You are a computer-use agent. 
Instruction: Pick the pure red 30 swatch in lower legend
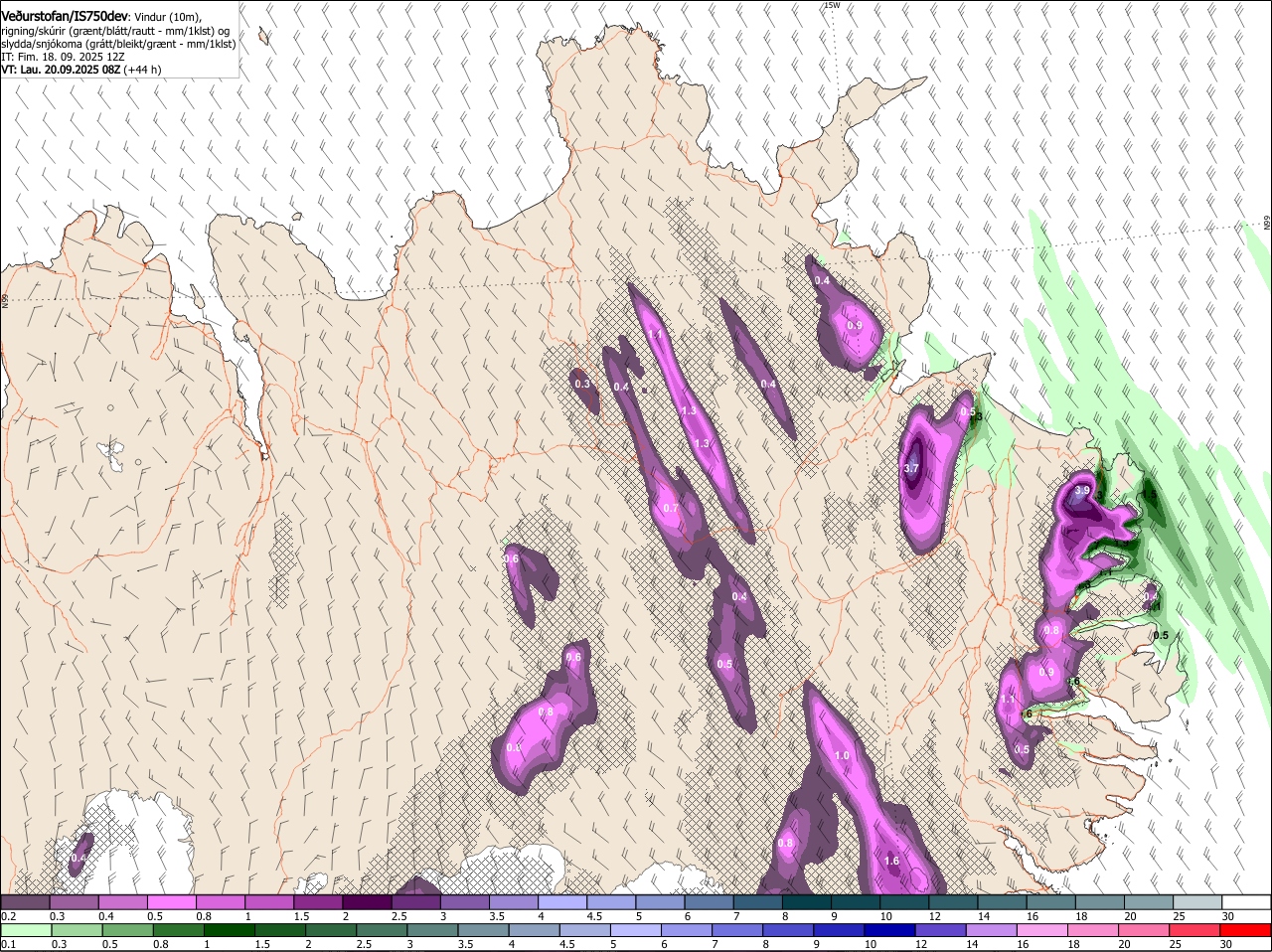(x=1245, y=930)
